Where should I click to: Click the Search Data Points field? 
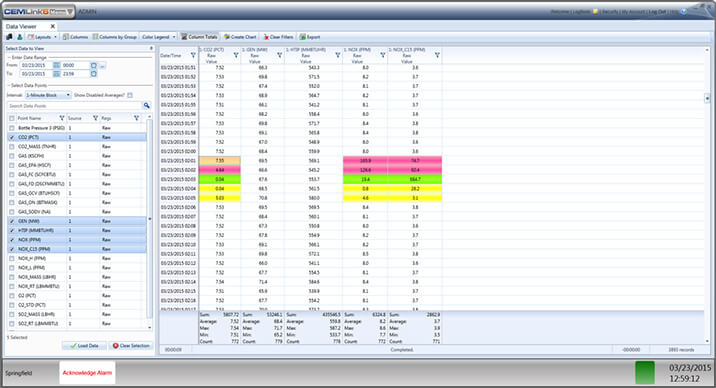pyautogui.click(x=74, y=105)
